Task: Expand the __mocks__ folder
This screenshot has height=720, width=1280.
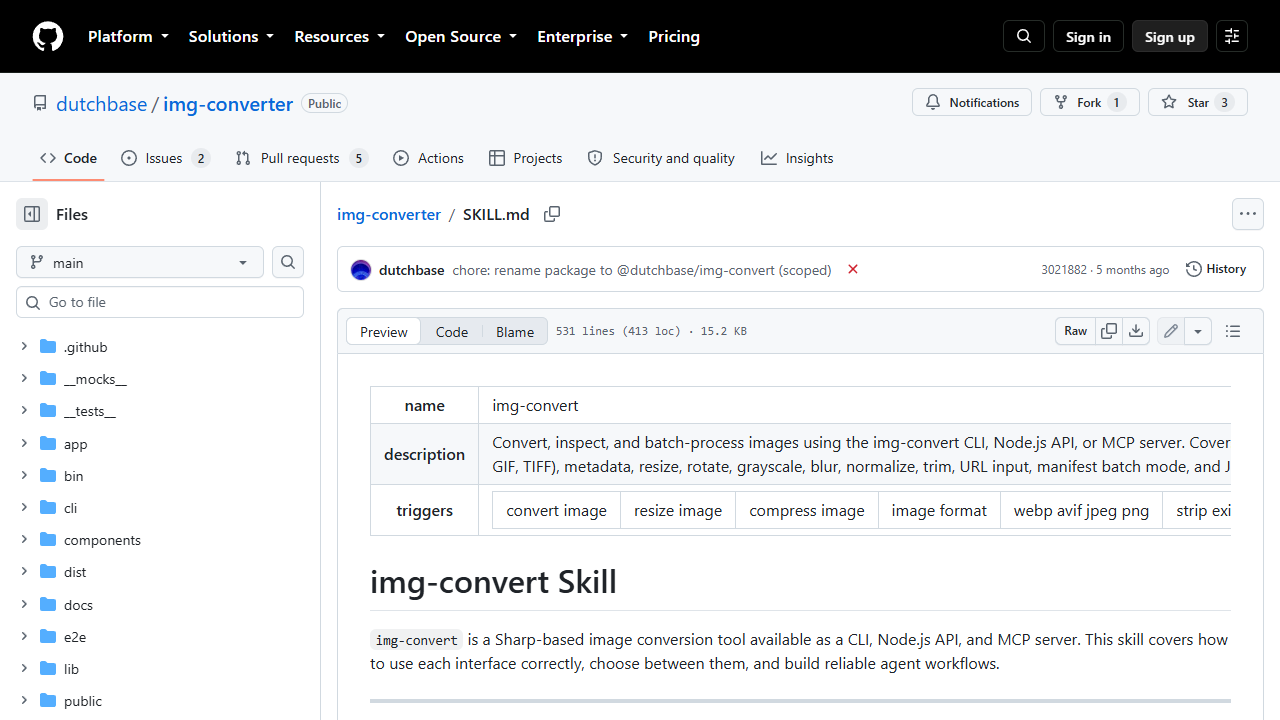Action: [x=25, y=379]
